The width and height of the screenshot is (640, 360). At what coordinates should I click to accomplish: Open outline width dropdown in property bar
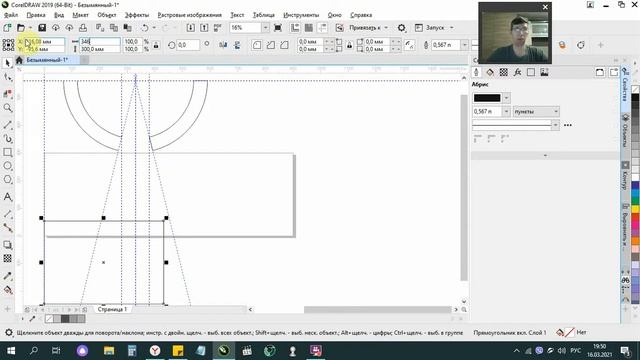tap(464, 45)
